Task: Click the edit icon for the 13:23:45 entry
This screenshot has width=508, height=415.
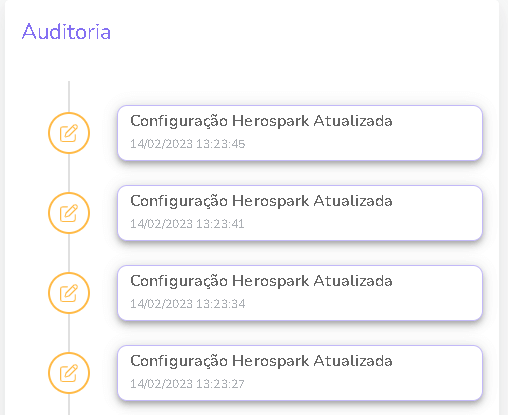Action: tap(69, 133)
